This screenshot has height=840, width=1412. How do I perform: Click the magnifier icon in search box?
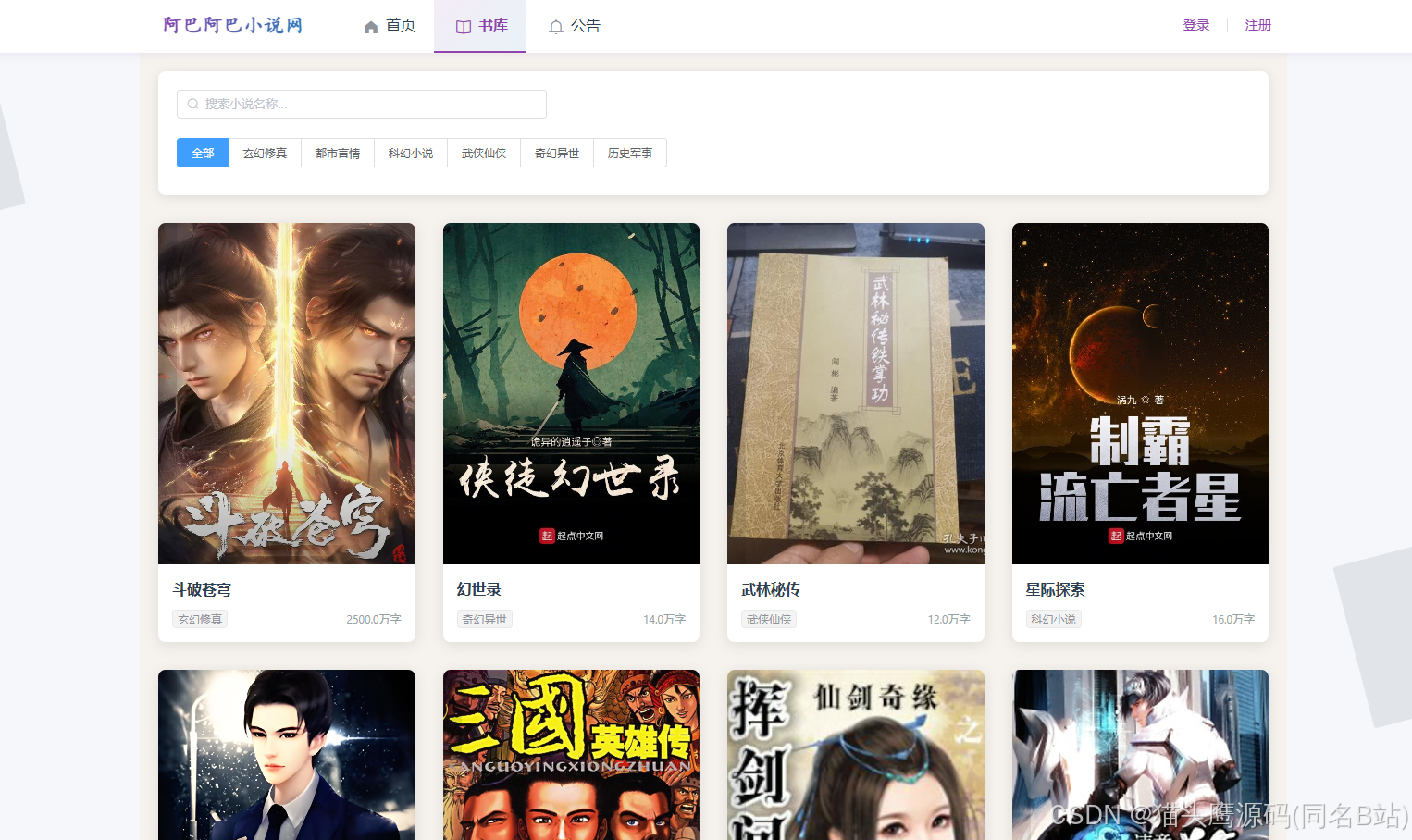click(193, 104)
